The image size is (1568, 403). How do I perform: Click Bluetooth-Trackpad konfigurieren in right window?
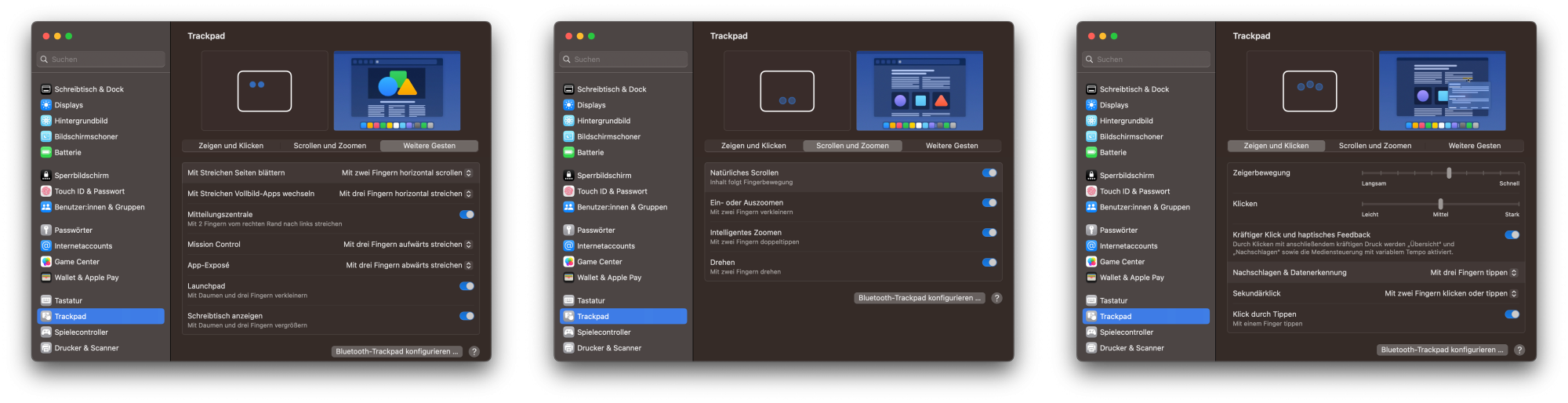(x=1443, y=350)
